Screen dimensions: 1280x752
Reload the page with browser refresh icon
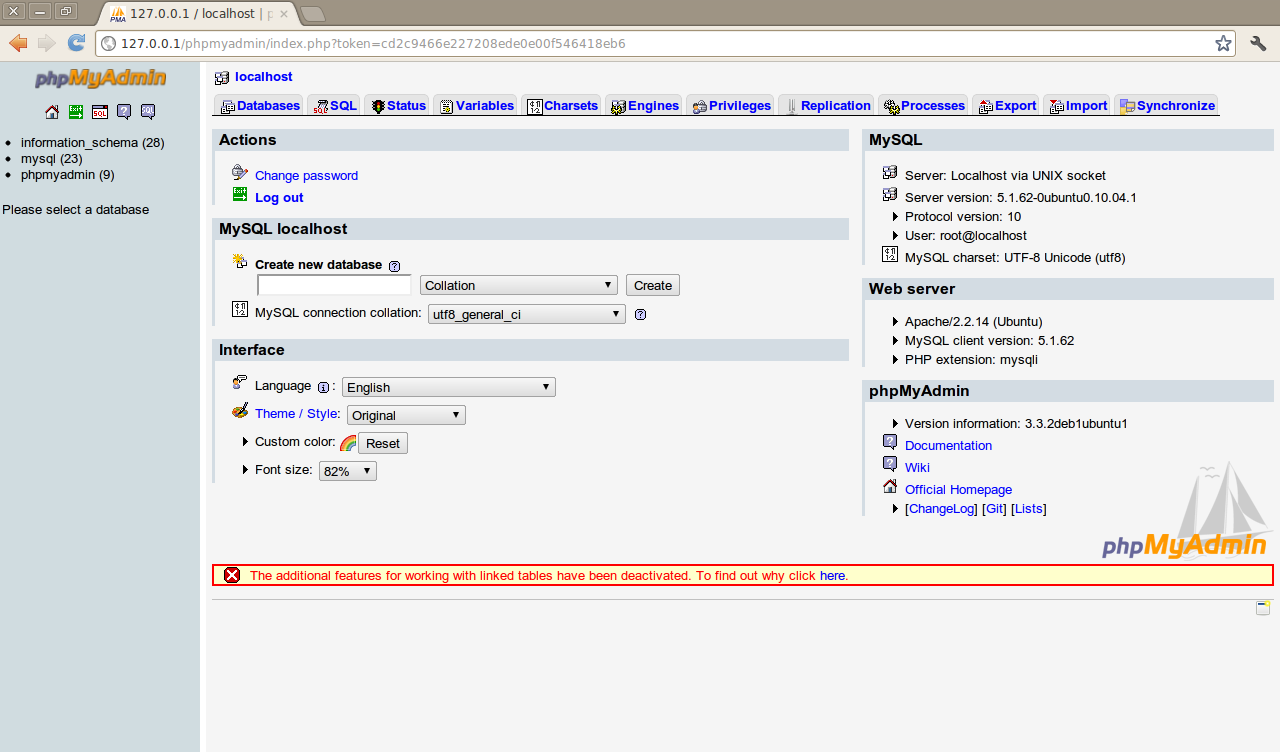(x=76, y=43)
